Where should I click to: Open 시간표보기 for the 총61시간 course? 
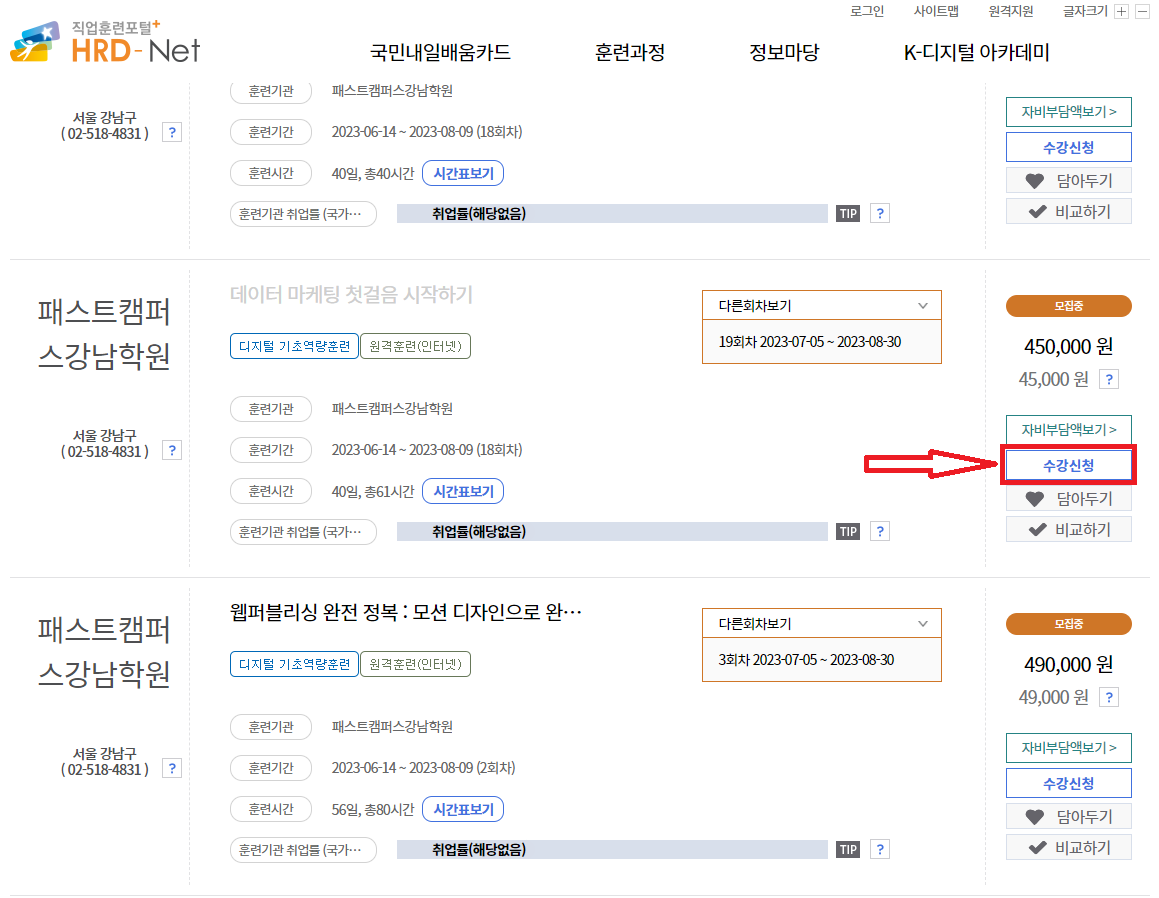click(462, 490)
